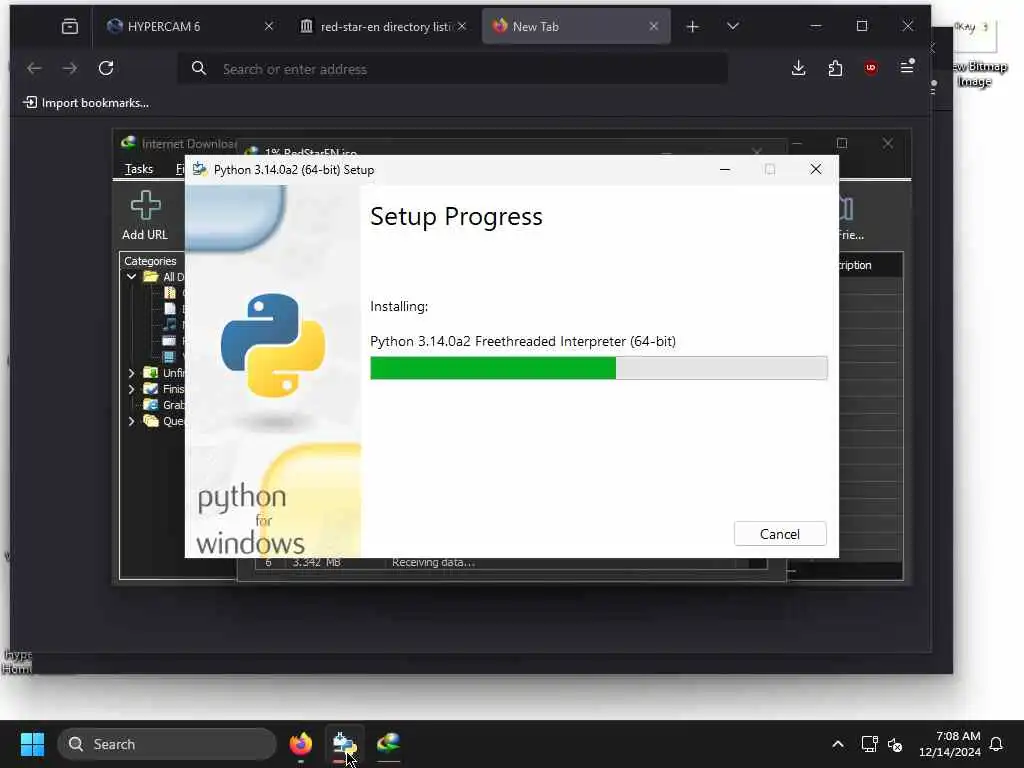Focus the search or address bar
This screenshot has height=768, width=1024.
pos(452,69)
